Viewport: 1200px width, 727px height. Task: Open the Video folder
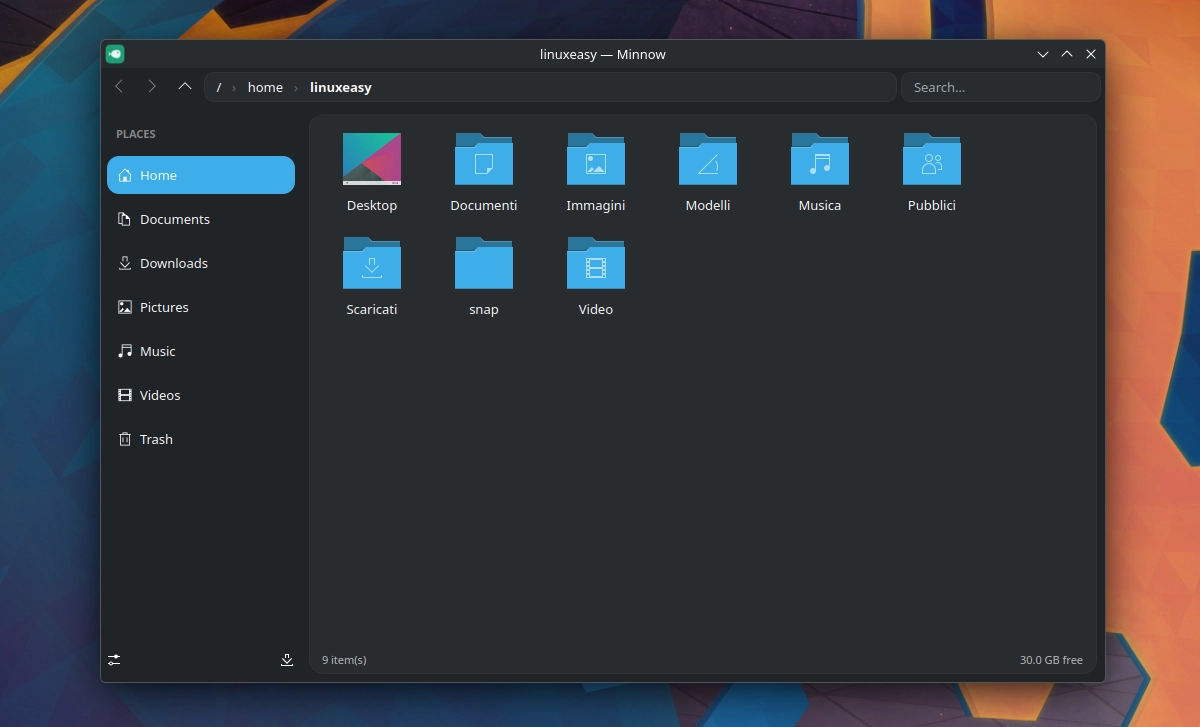[x=596, y=276]
